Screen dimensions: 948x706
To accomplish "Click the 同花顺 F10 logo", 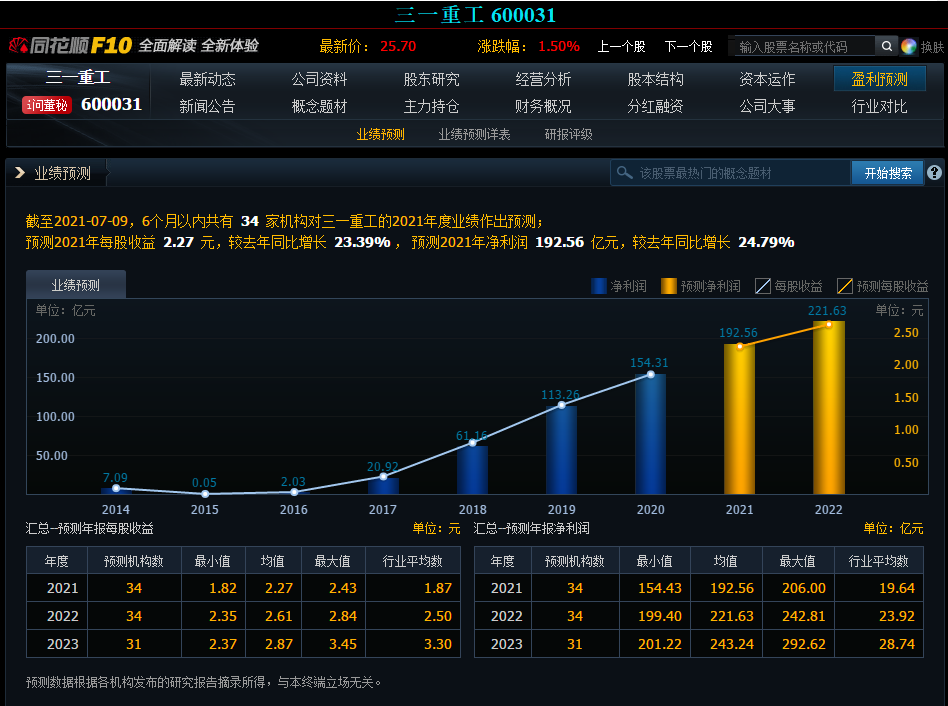I will (x=71, y=45).
